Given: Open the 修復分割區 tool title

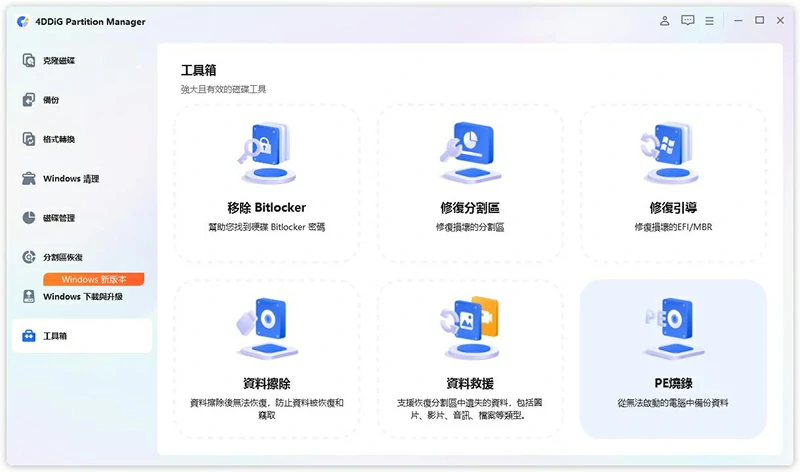Looking at the screenshot, I should 469,208.
